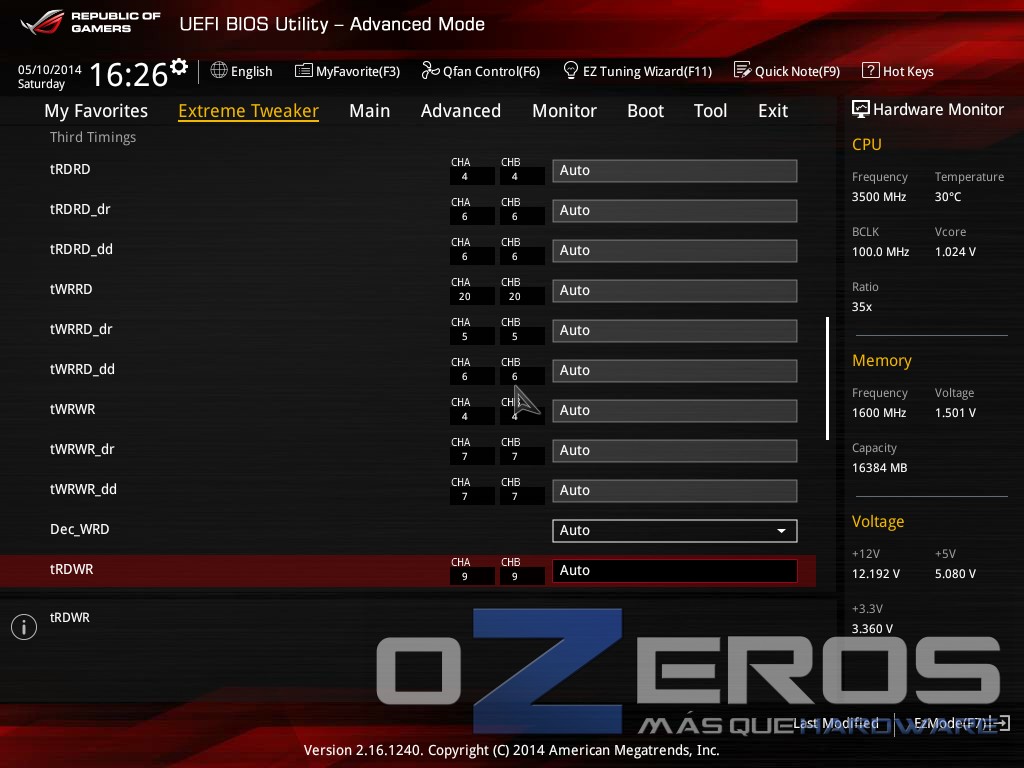1024x768 pixels.
Task: Click Last Modified button
Action: [x=836, y=723]
